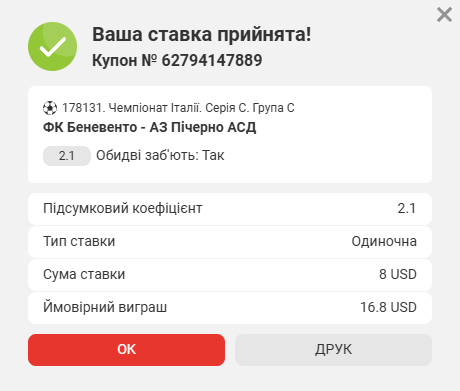The height and width of the screenshot is (391, 460).
Task: Click the 2.1 odds badge
Action: (67, 156)
